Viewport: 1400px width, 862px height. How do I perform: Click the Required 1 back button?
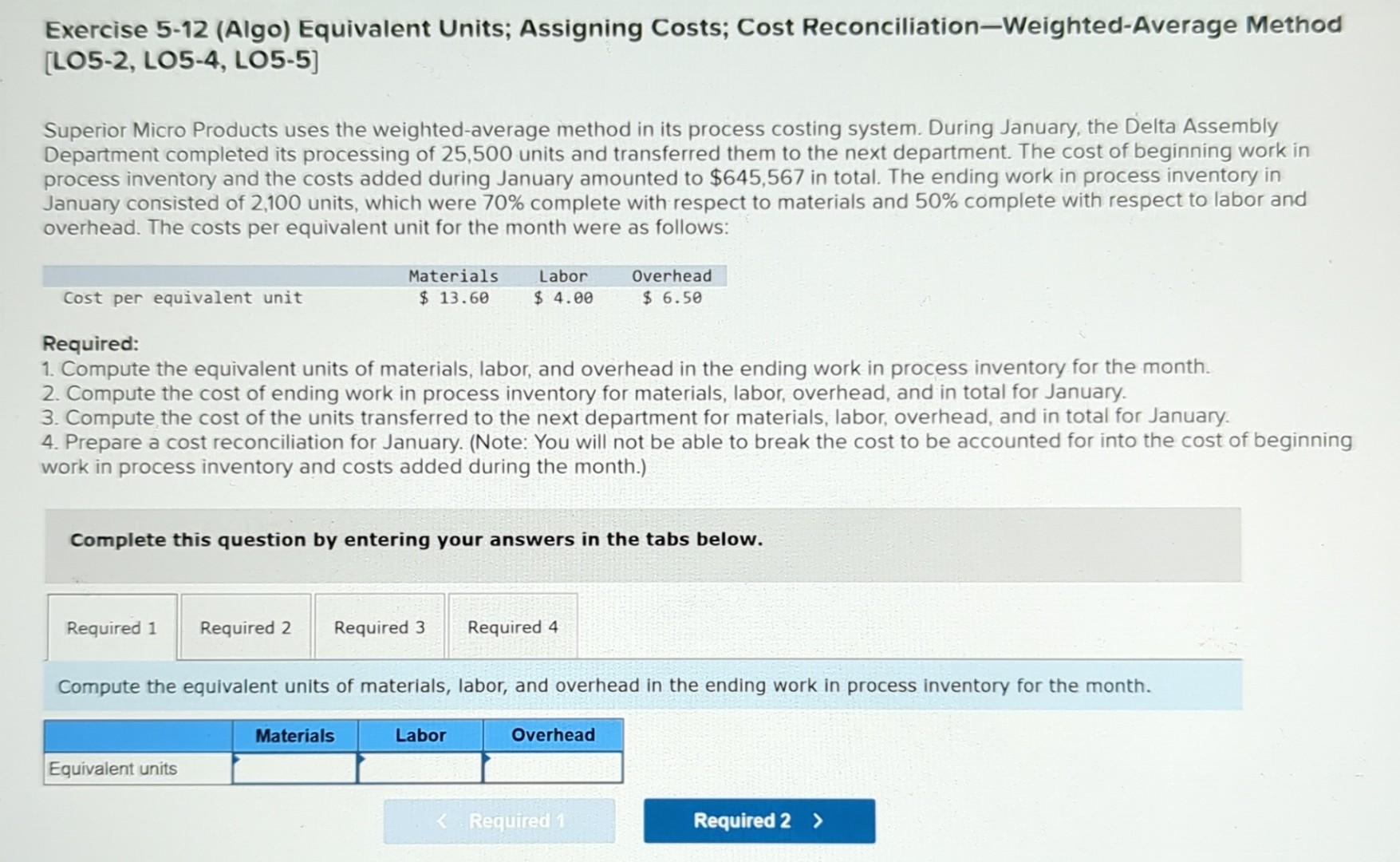click(x=499, y=820)
